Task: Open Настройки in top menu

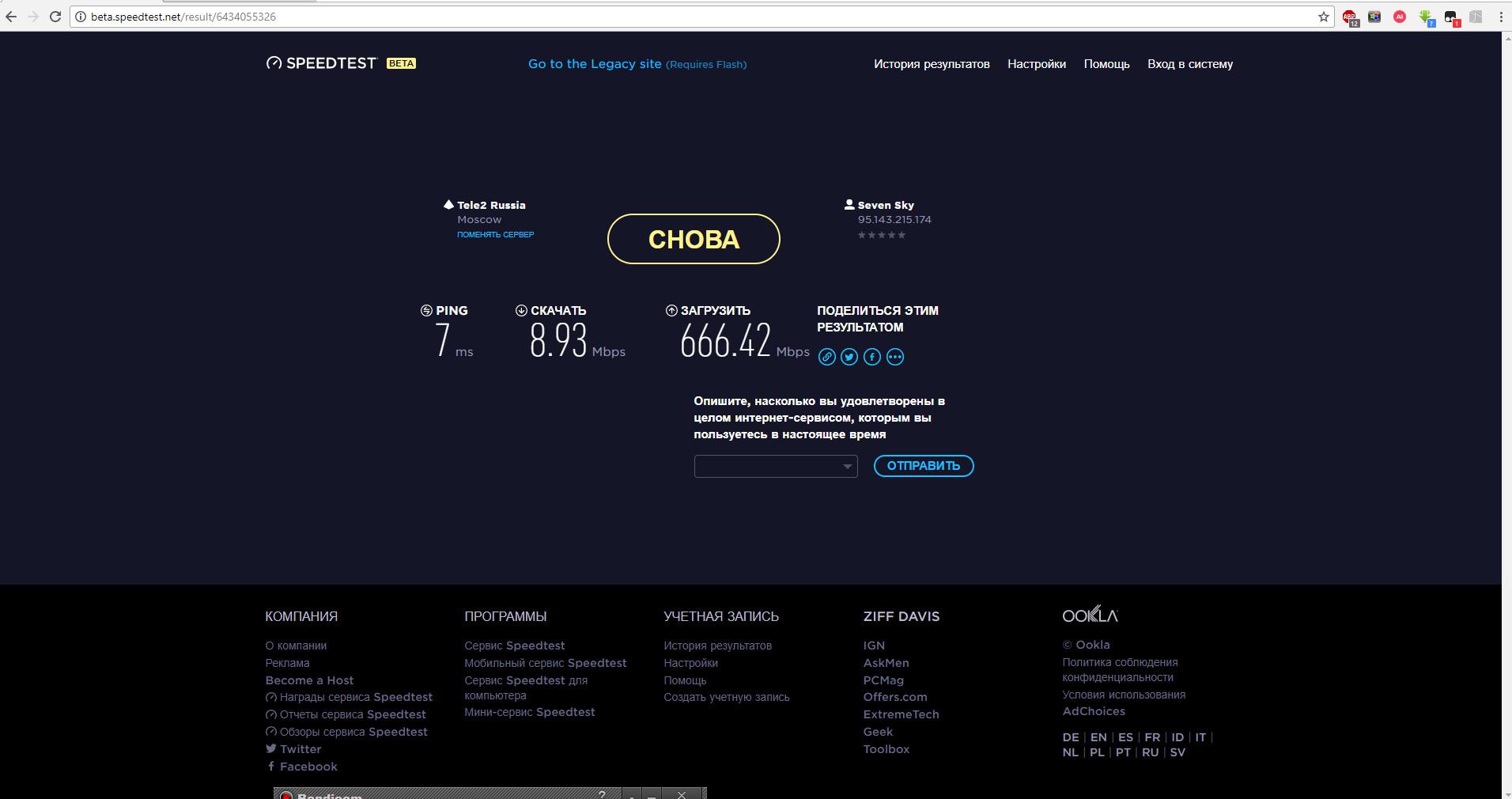Action: click(x=1037, y=64)
